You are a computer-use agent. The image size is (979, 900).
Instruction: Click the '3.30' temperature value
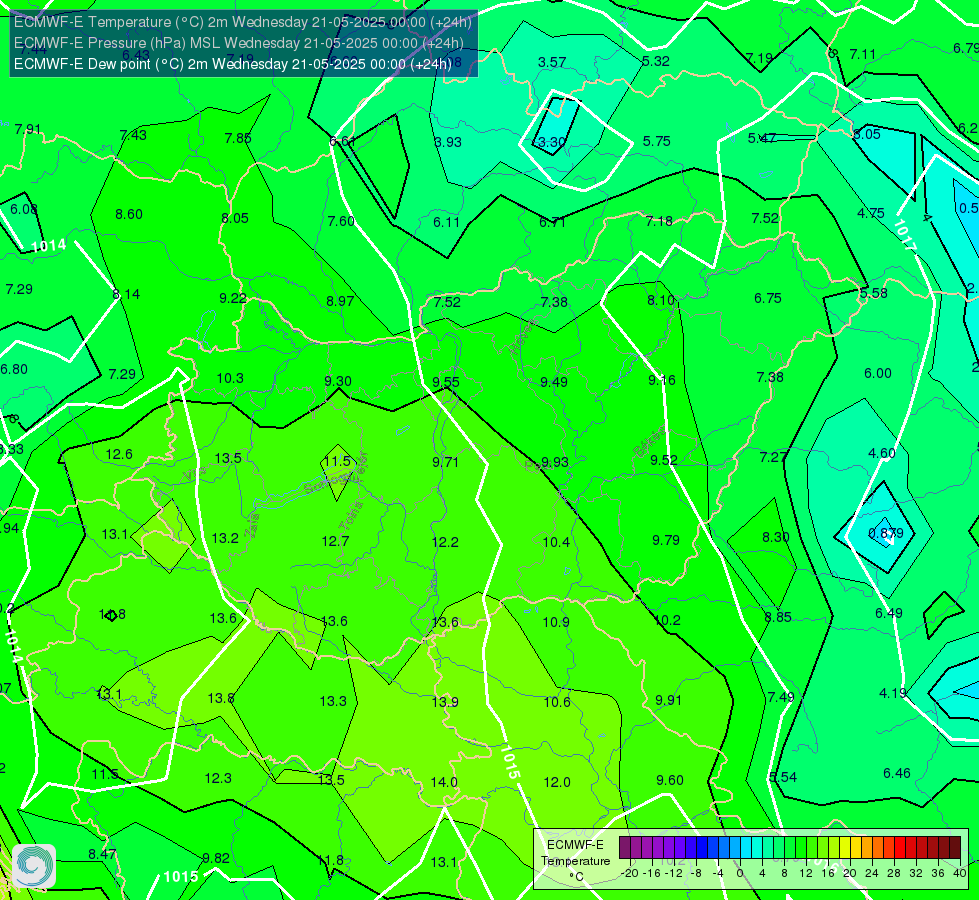(552, 142)
